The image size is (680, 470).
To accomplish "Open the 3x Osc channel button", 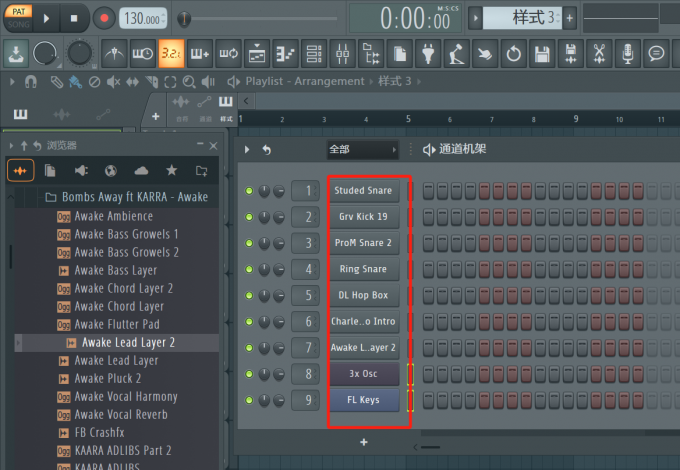I will coord(364,374).
